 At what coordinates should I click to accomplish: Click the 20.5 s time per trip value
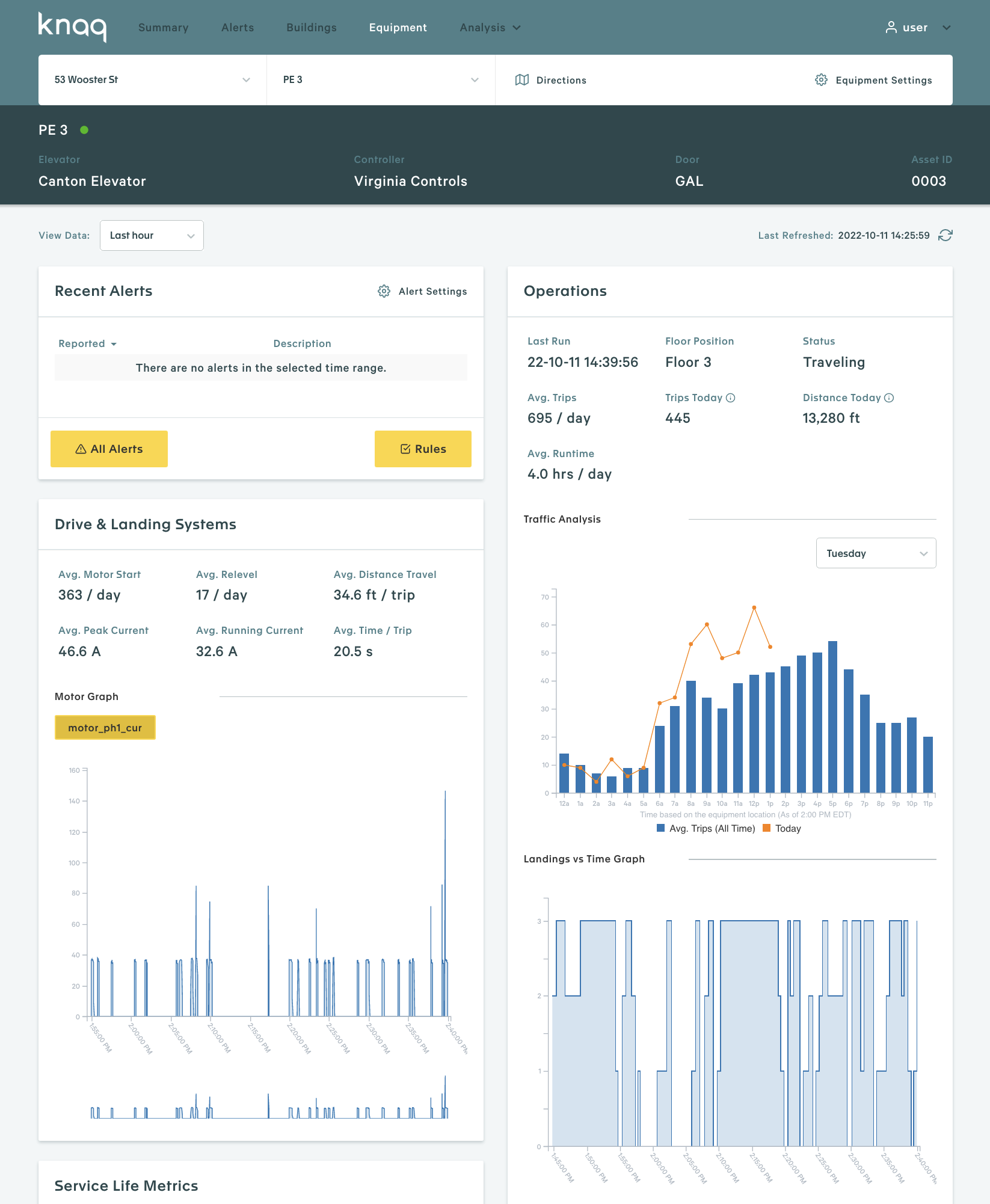point(353,651)
